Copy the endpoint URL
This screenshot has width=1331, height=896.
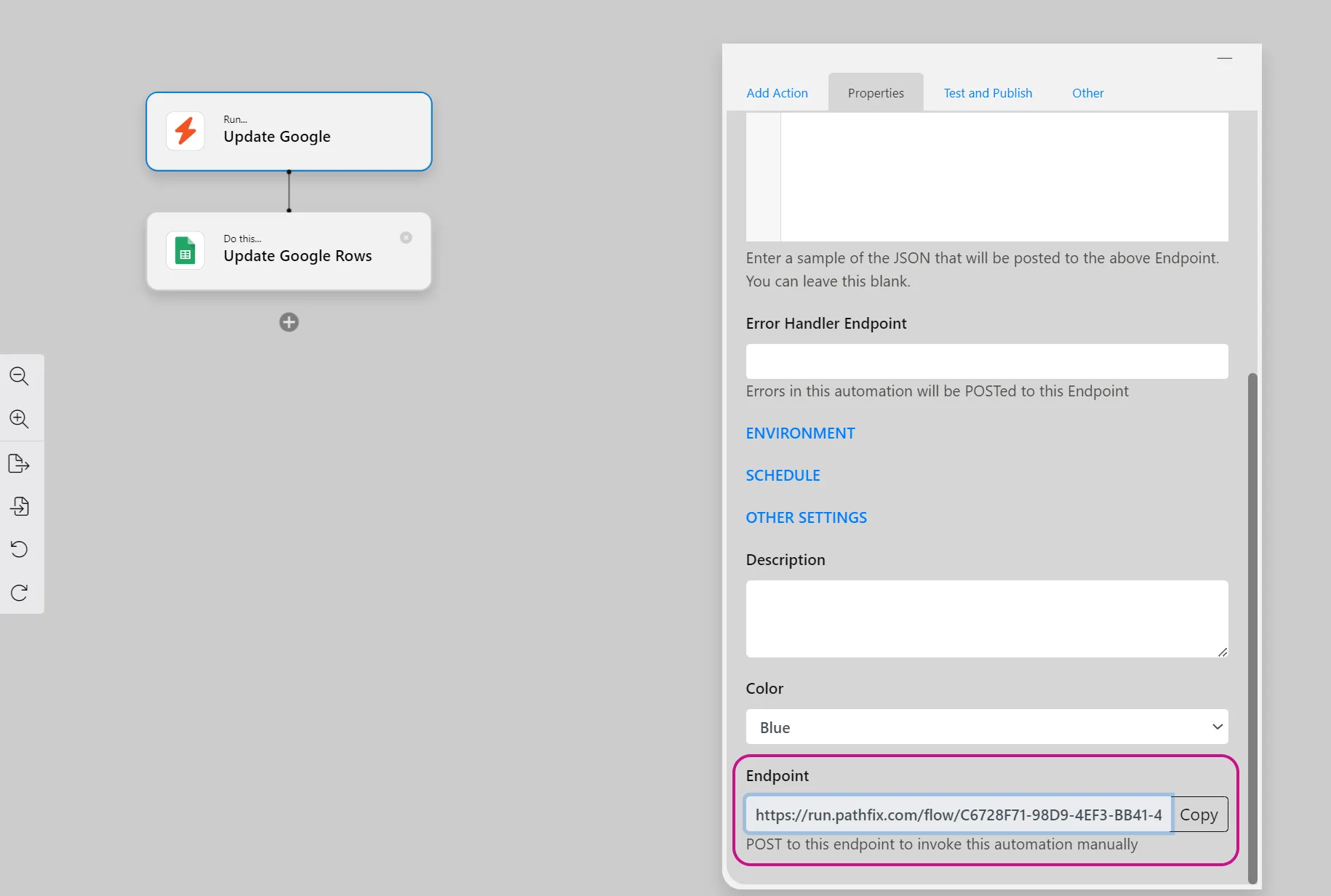[1199, 815]
